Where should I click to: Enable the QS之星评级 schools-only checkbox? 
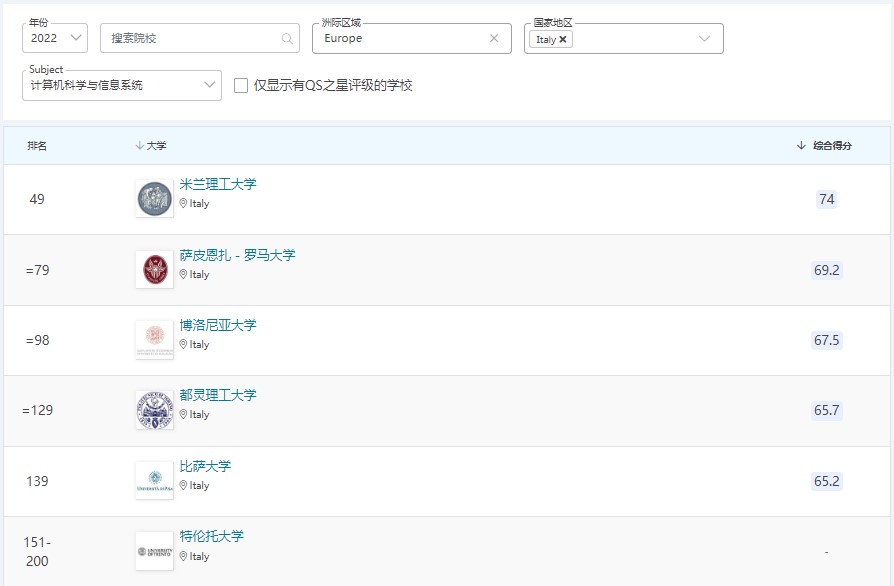(241, 86)
